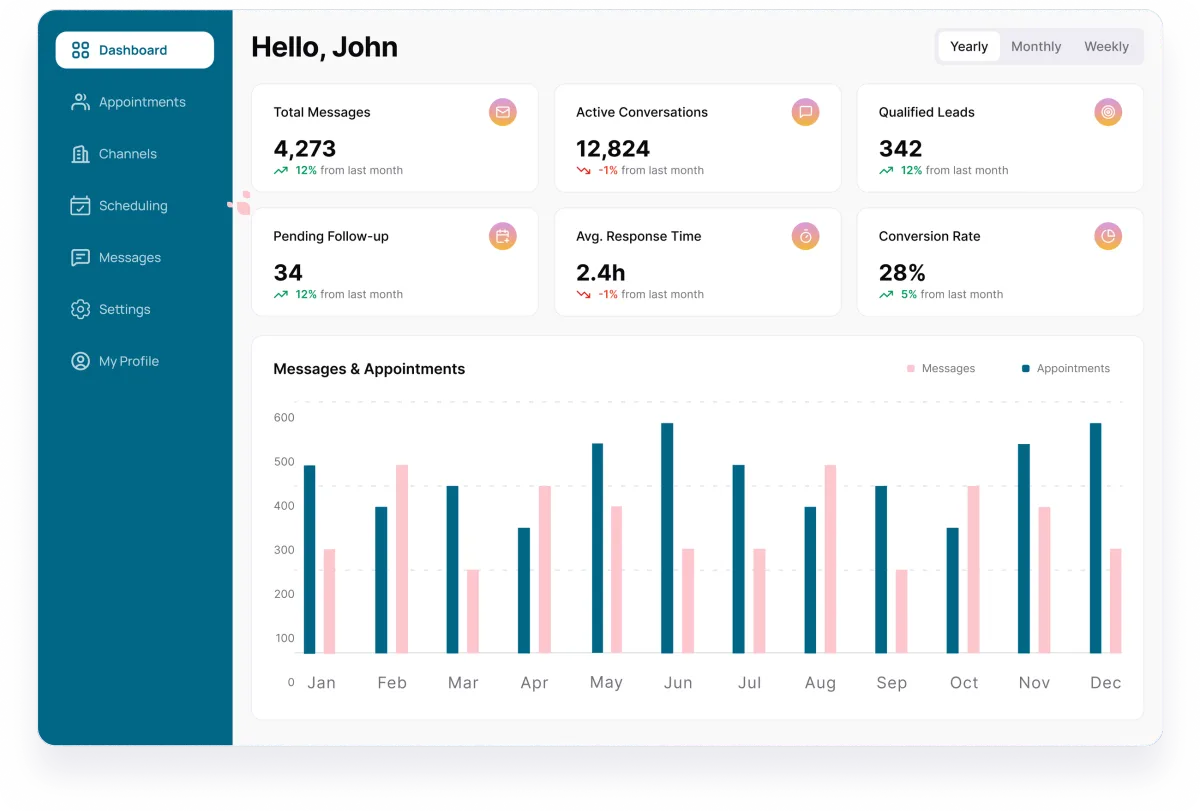Click the stopwatch icon in Avg. Response Time

coord(805,236)
